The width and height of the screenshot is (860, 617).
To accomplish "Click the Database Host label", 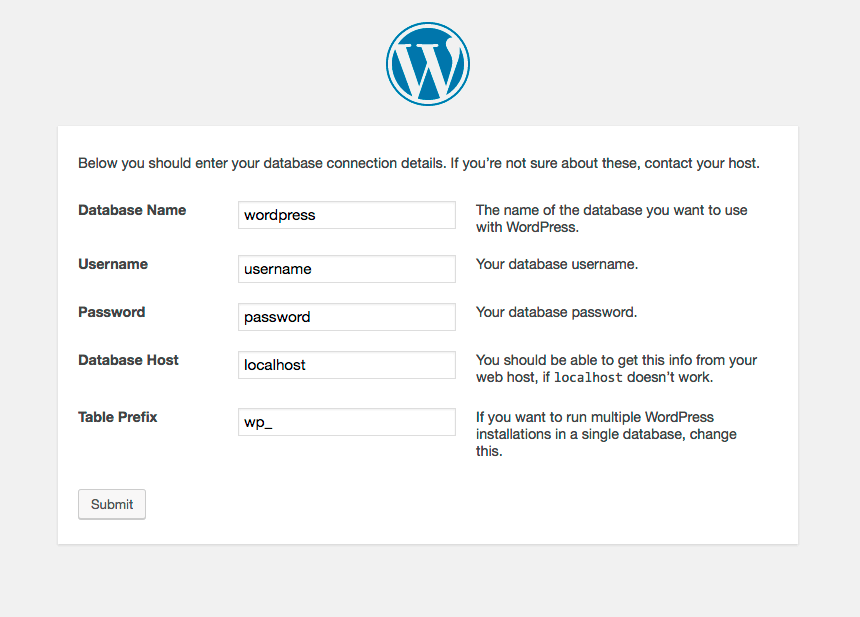I will coord(128,360).
